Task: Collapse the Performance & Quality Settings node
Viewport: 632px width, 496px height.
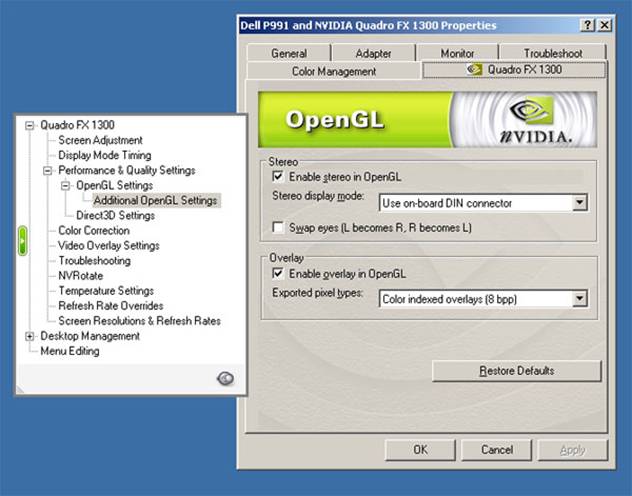Action: coord(48,171)
